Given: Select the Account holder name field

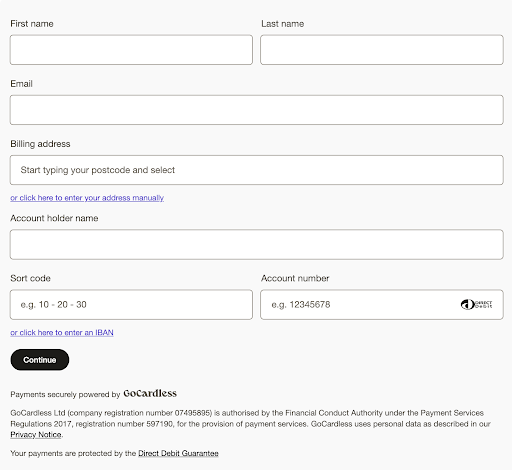Looking at the screenshot, I should pos(257,244).
